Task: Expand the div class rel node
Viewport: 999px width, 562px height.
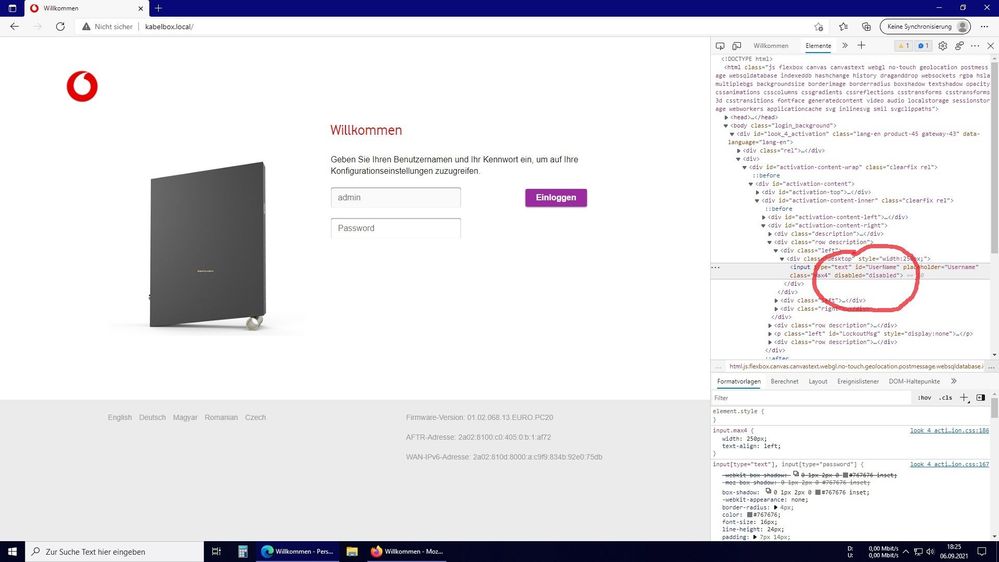Action: coord(739,150)
